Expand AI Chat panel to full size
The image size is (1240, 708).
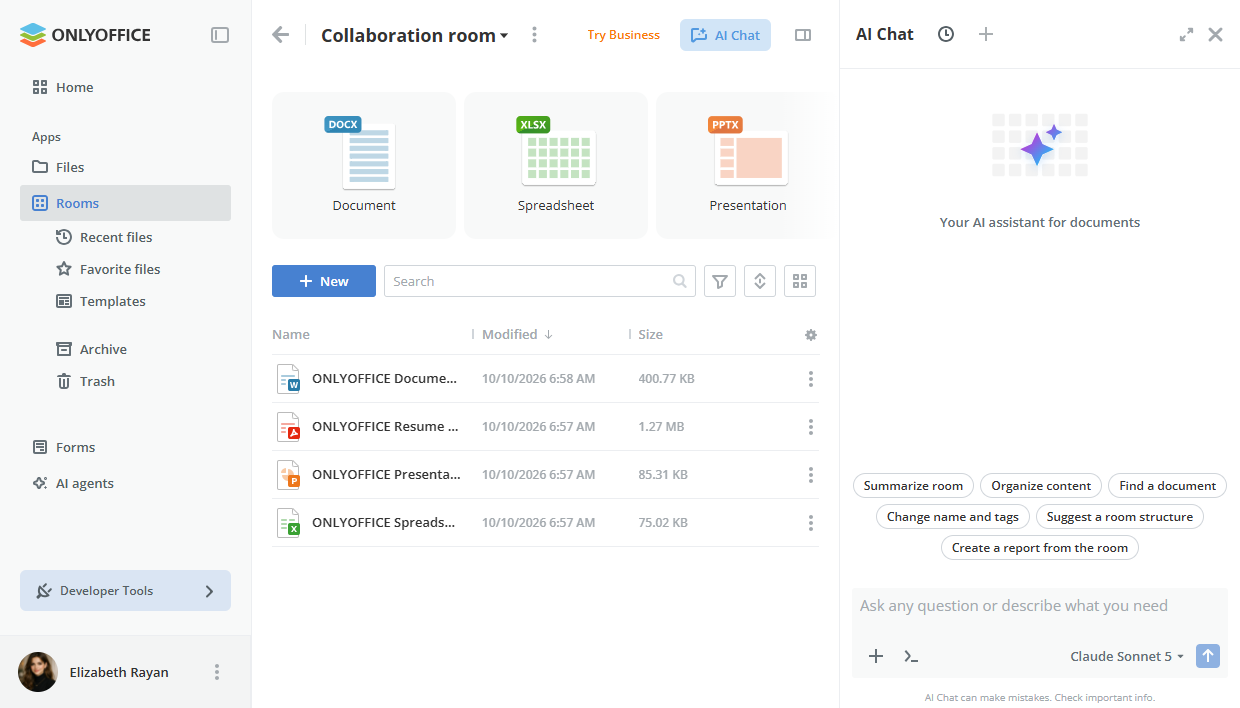1186,34
